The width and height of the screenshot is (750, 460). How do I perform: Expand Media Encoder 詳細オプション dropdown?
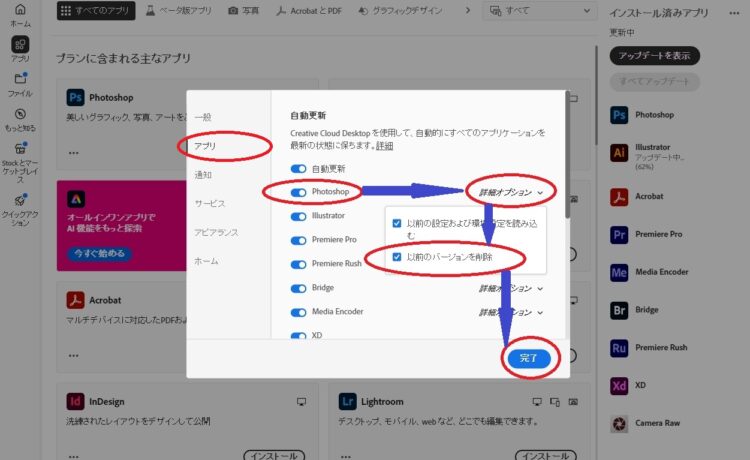point(511,312)
